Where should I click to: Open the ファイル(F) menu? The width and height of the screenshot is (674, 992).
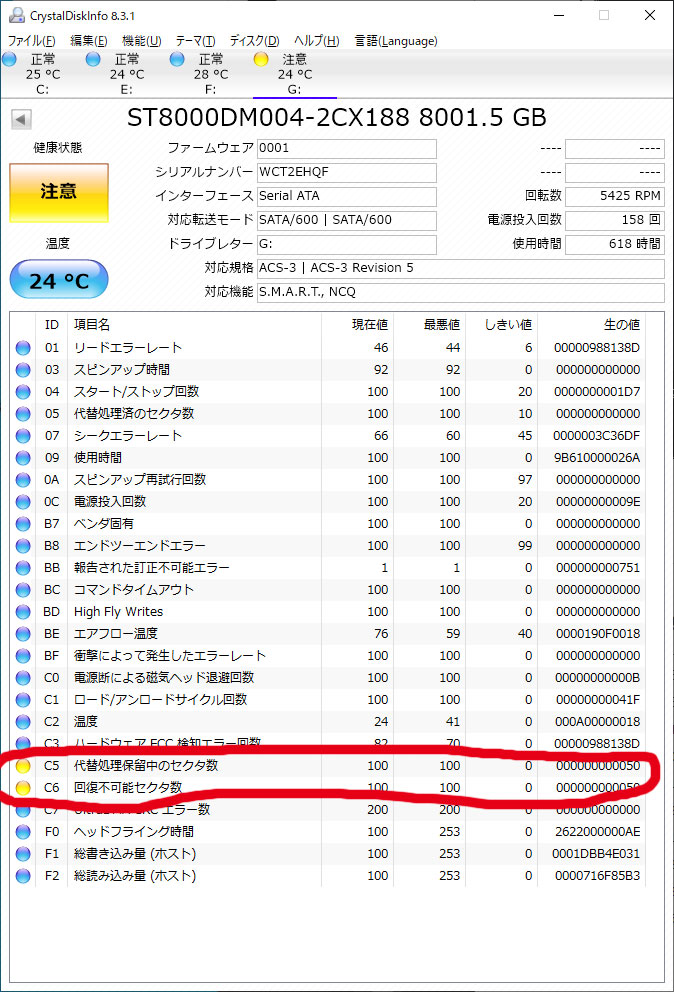(x=32, y=41)
